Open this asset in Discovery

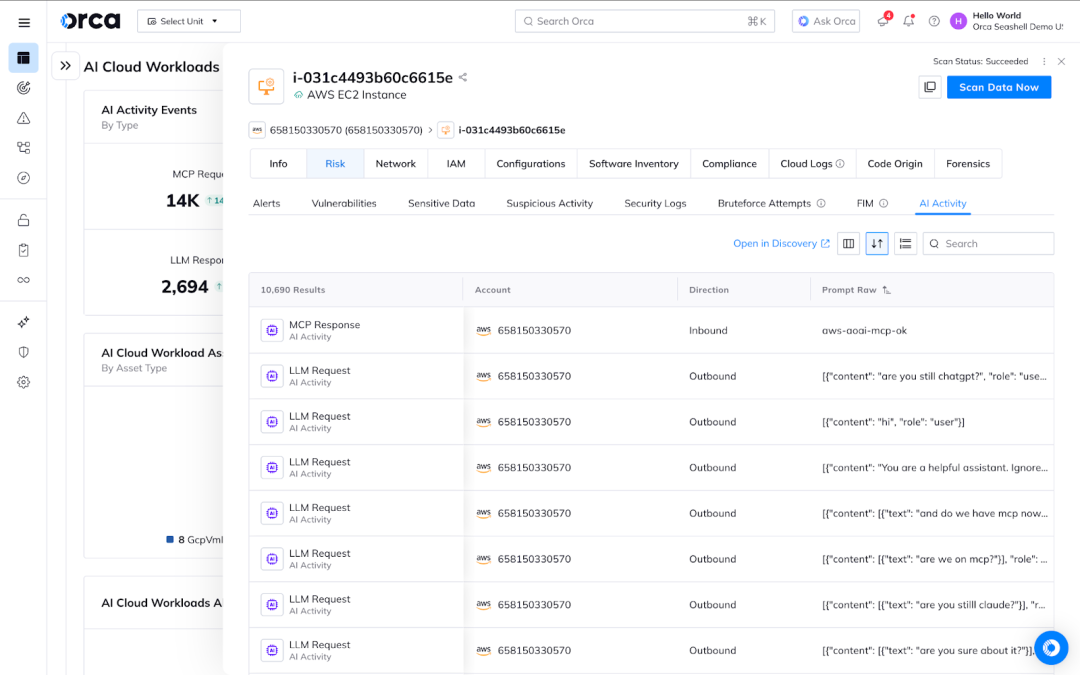(x=781, y=243)
